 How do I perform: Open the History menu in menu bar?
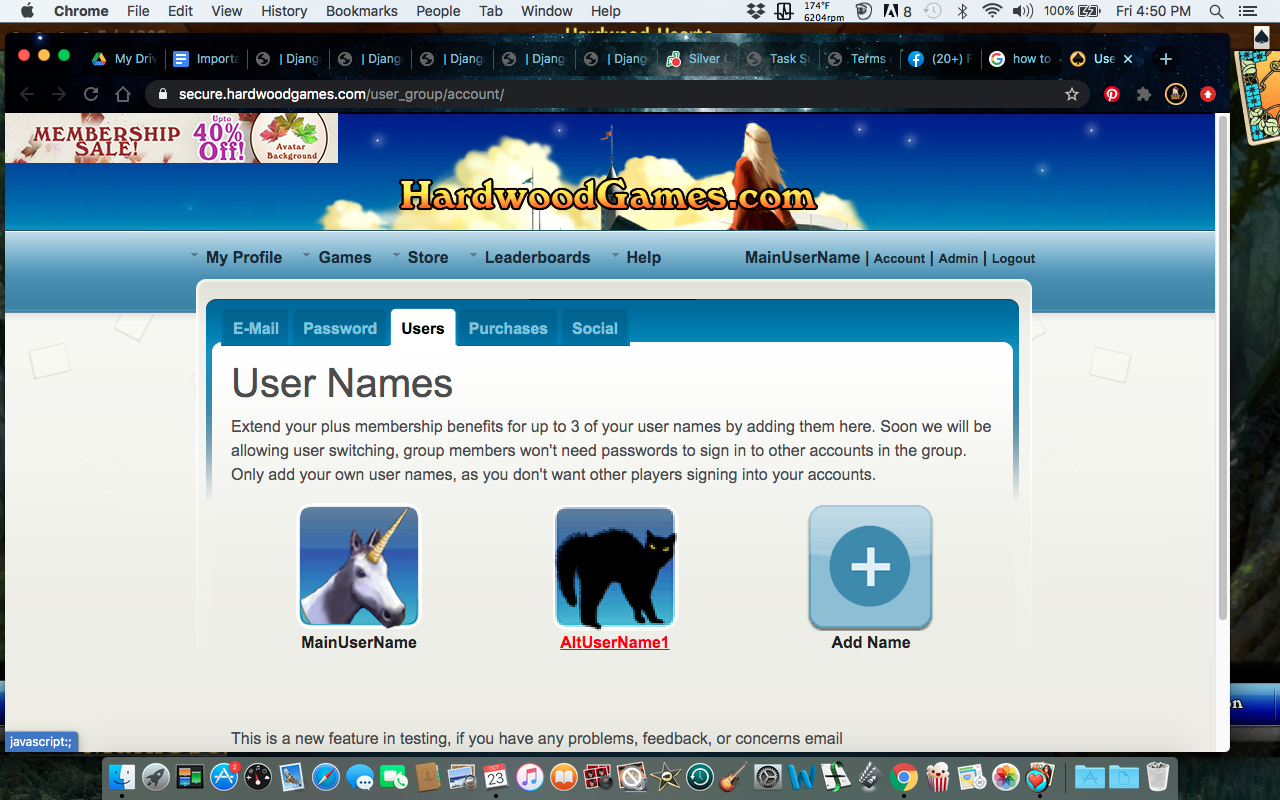coord(284,11)
